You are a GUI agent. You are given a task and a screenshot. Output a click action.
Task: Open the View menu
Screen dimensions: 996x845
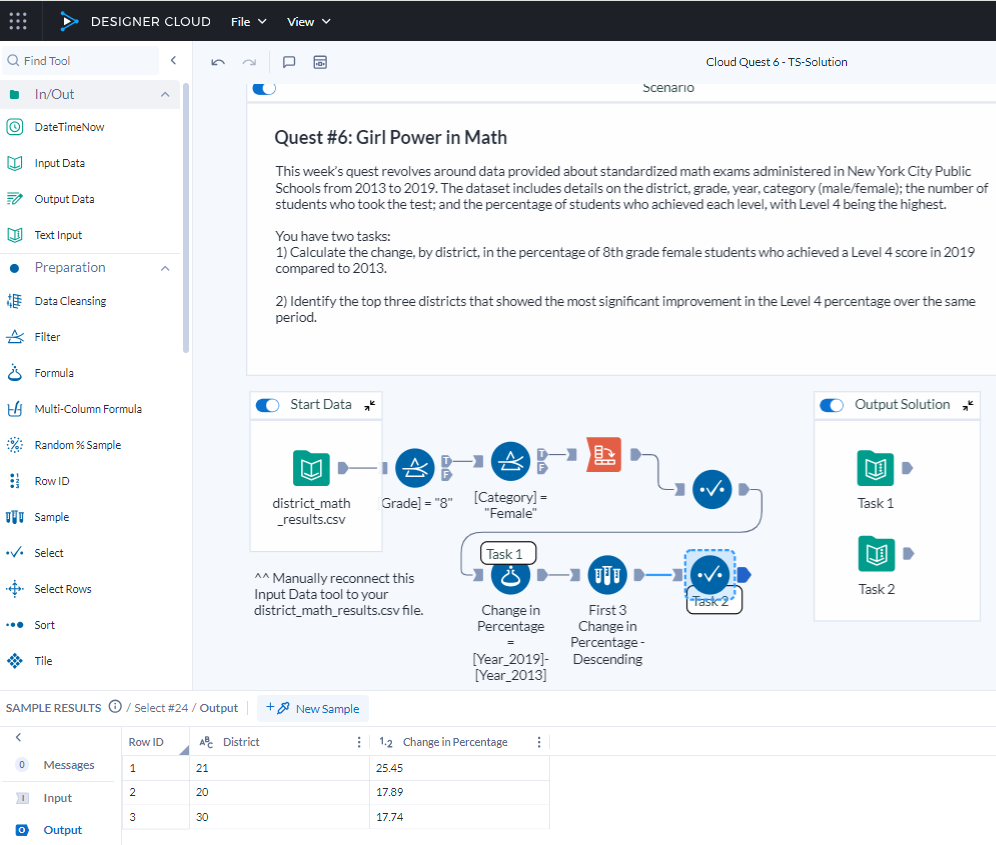click(307, 21)
